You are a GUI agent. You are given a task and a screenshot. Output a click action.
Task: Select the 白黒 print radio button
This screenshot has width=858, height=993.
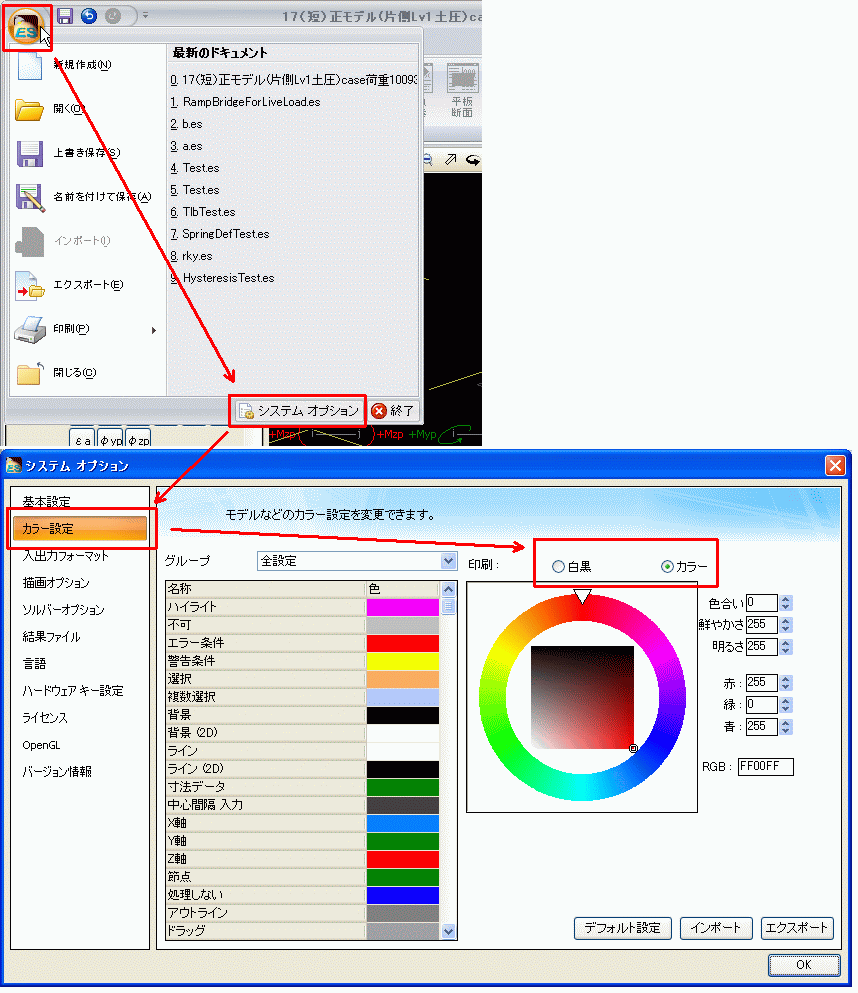pyautogui.click(x=558, y=567)
